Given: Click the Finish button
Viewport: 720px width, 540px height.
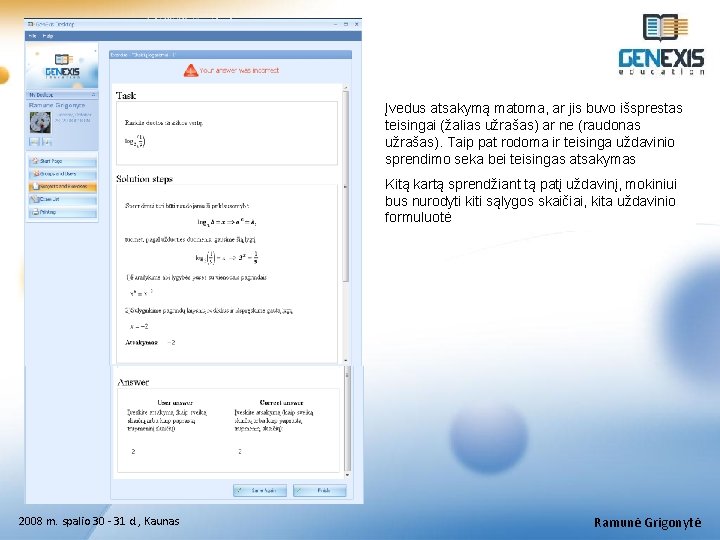Looking at the screenshot, I should 320,490.
